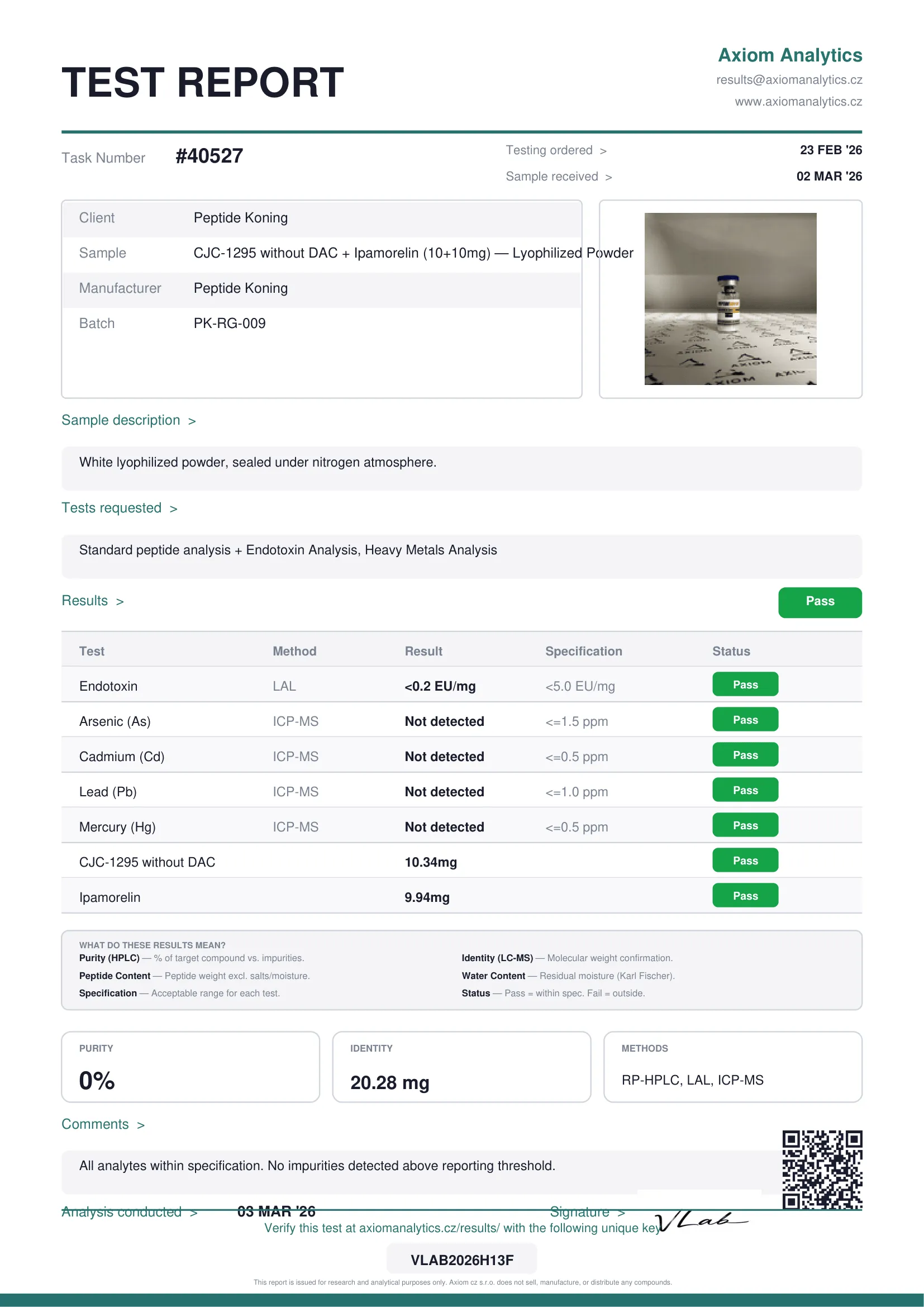
Task: Select the sample name CJC-1295 without DAC + Ipamorelin
Action: click(413, 253)
